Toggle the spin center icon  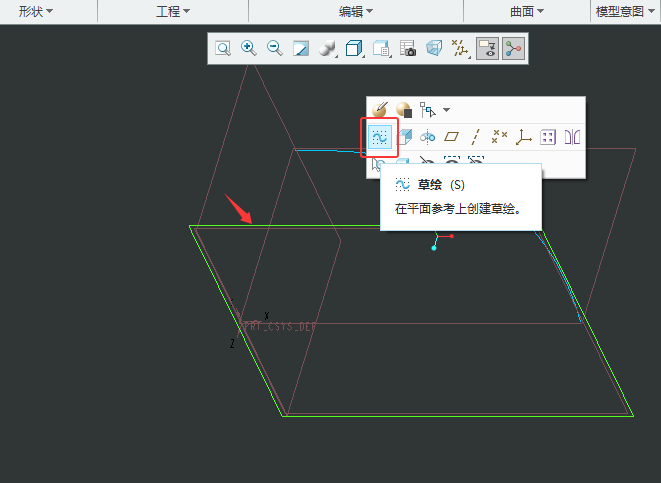[513, 48]
